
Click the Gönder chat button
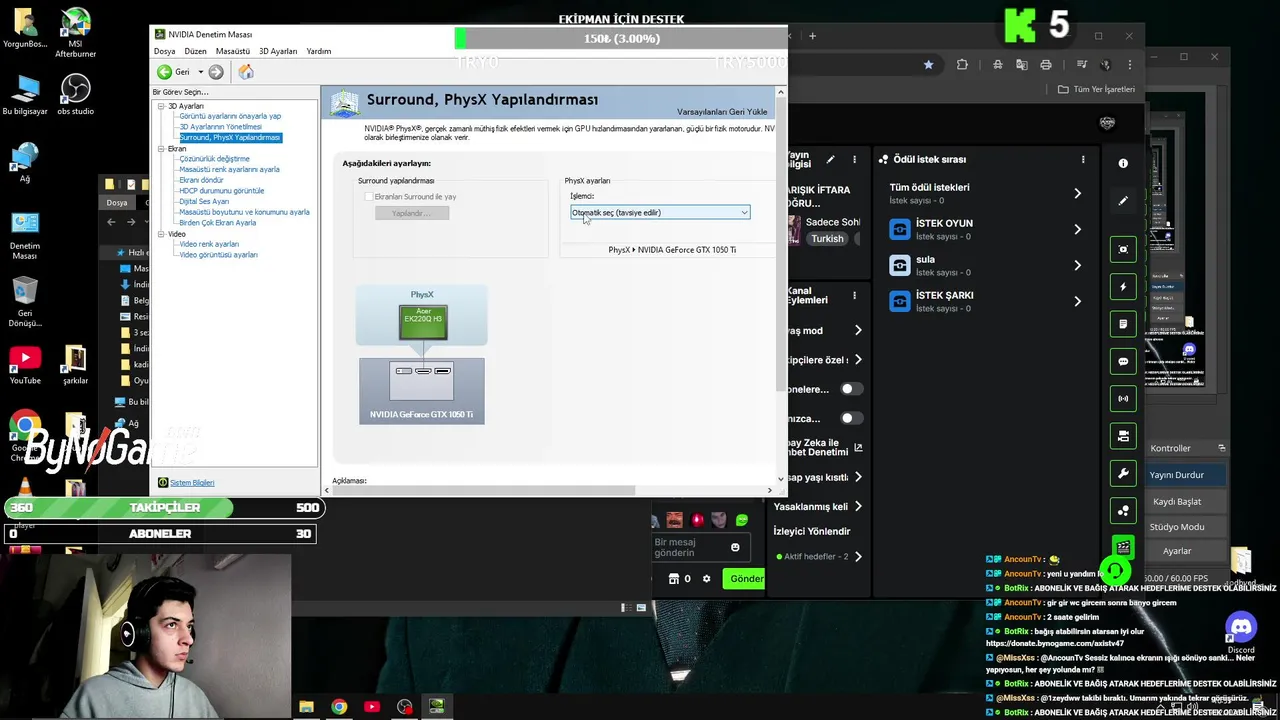(746, 578)
